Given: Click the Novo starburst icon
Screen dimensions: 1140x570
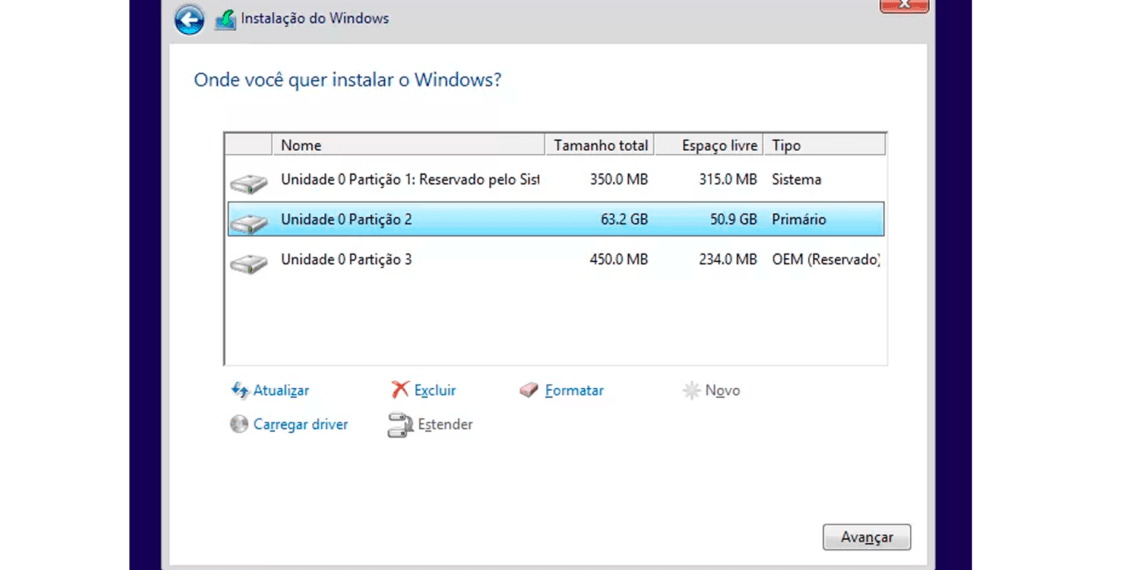Looking at the screenshot, I should click(691, 391).
